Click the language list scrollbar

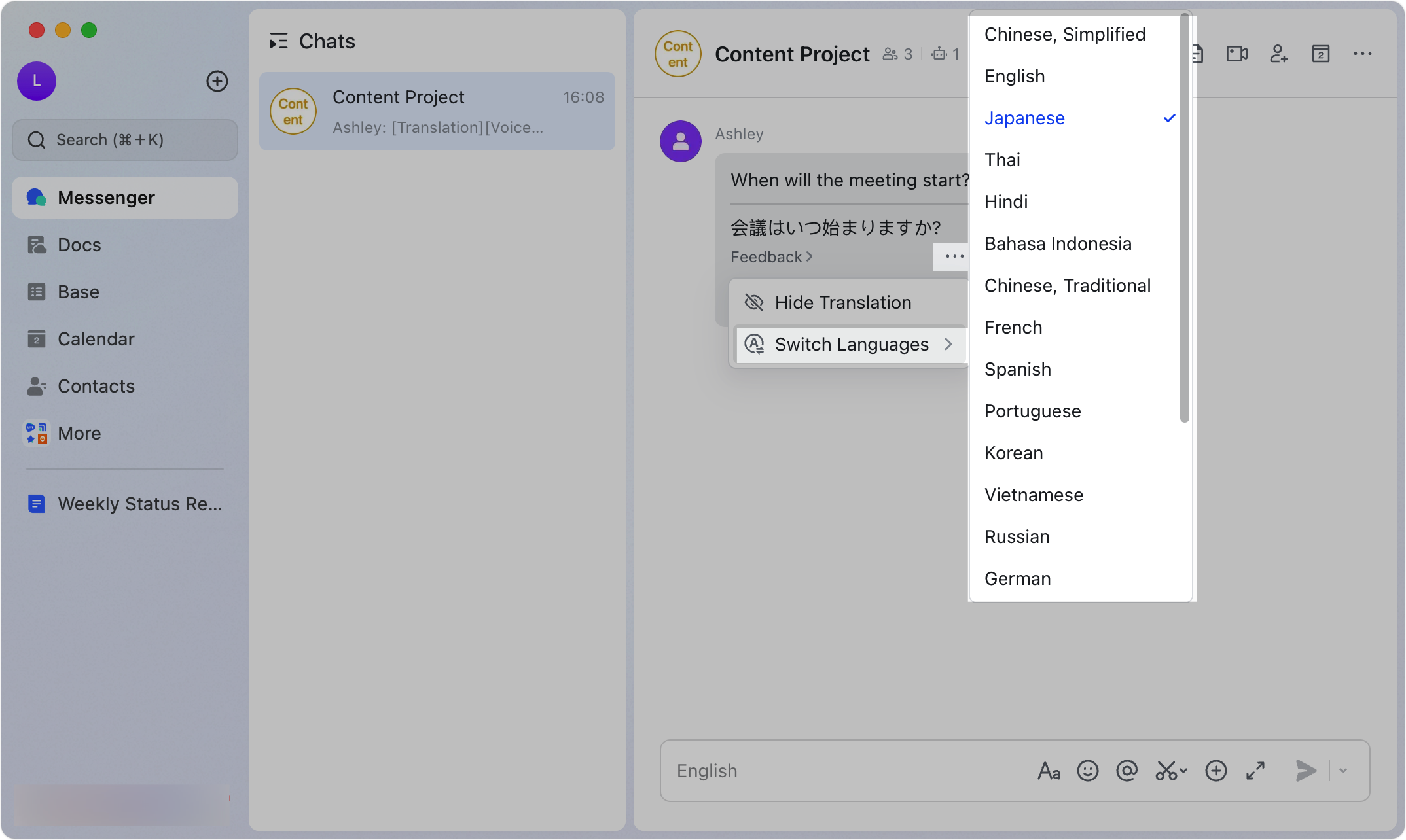click(1184, 219)
